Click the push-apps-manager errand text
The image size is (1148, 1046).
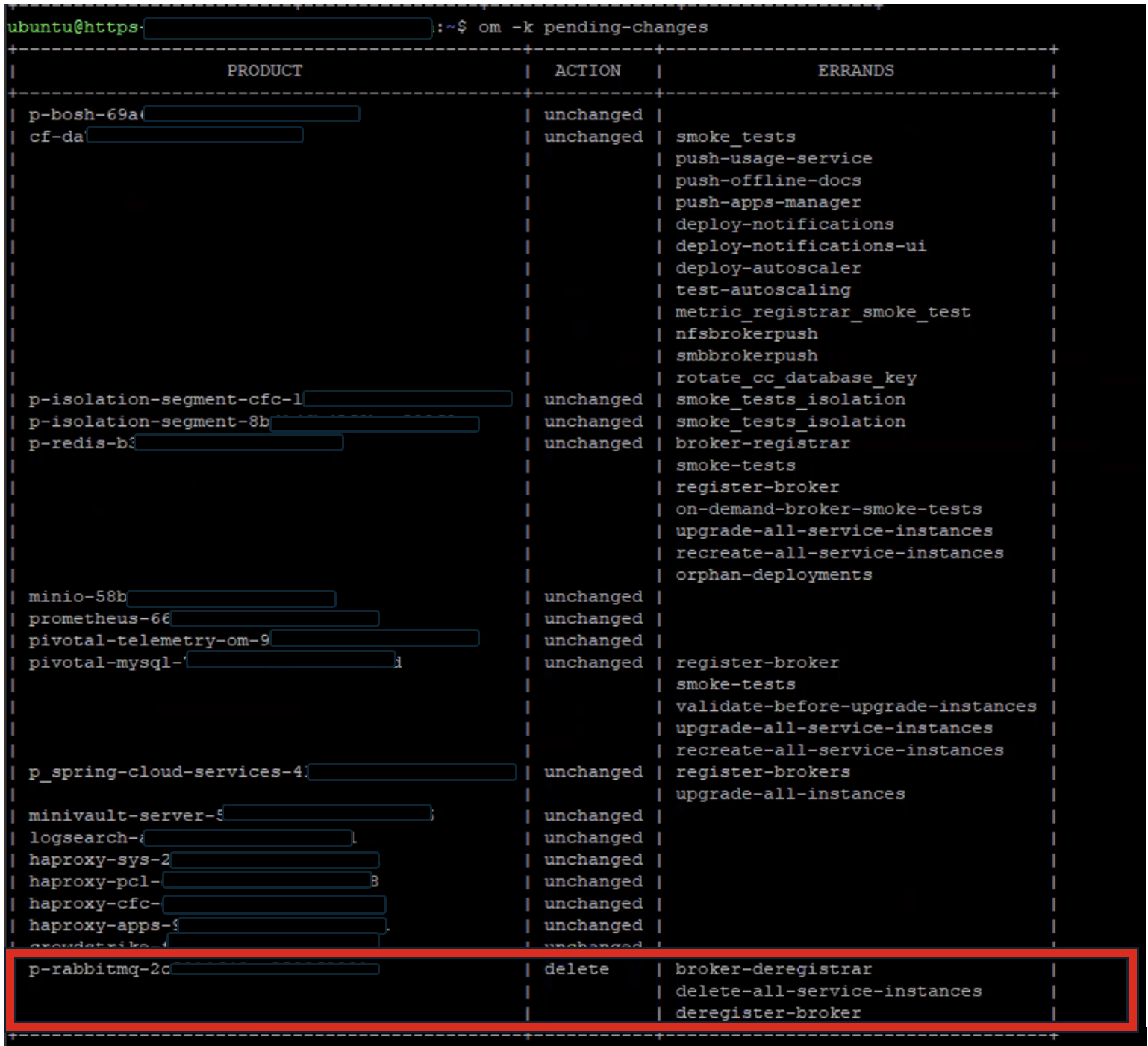coord(767,203)
